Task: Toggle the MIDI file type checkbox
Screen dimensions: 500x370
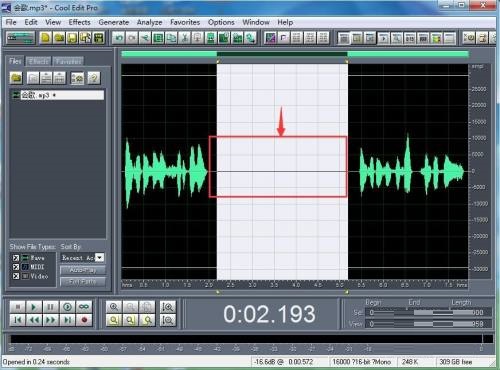Action: pyautogui.click(x=16, y=267)
